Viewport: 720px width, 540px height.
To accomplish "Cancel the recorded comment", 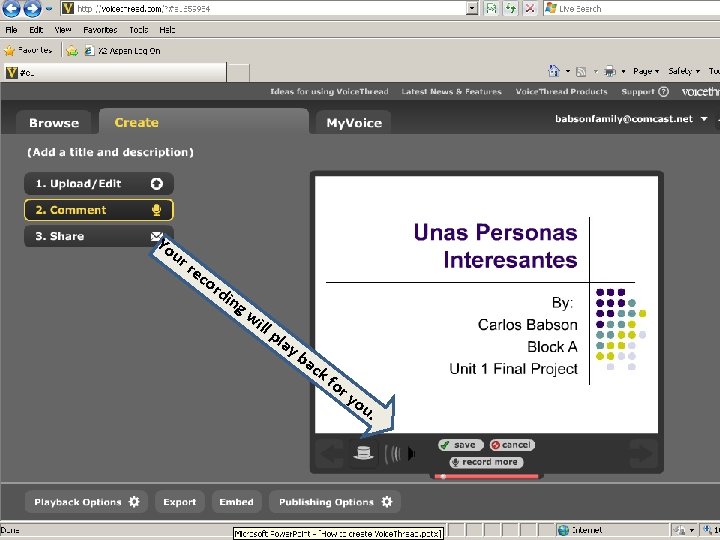I will click(x=512, y=445).
